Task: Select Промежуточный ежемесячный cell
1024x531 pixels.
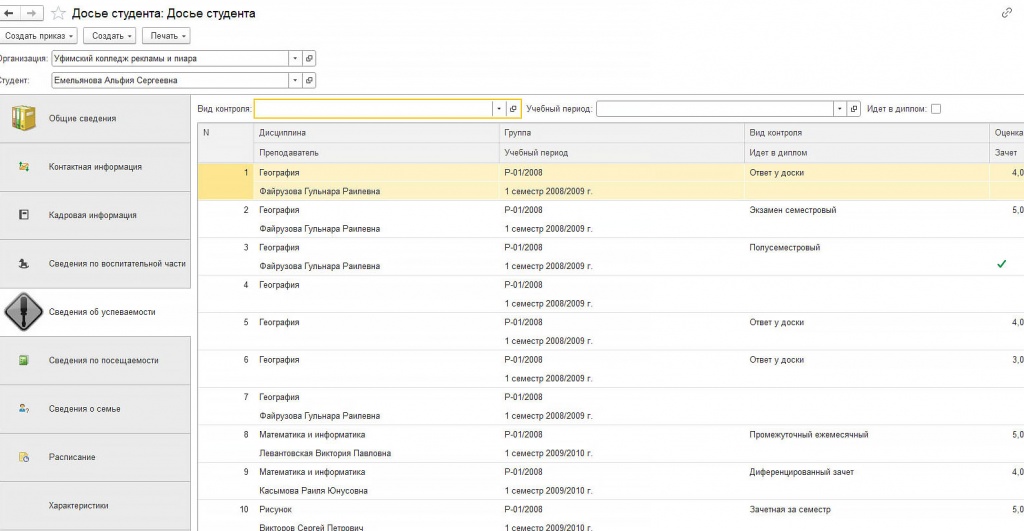Action: [x=808, y=434]
